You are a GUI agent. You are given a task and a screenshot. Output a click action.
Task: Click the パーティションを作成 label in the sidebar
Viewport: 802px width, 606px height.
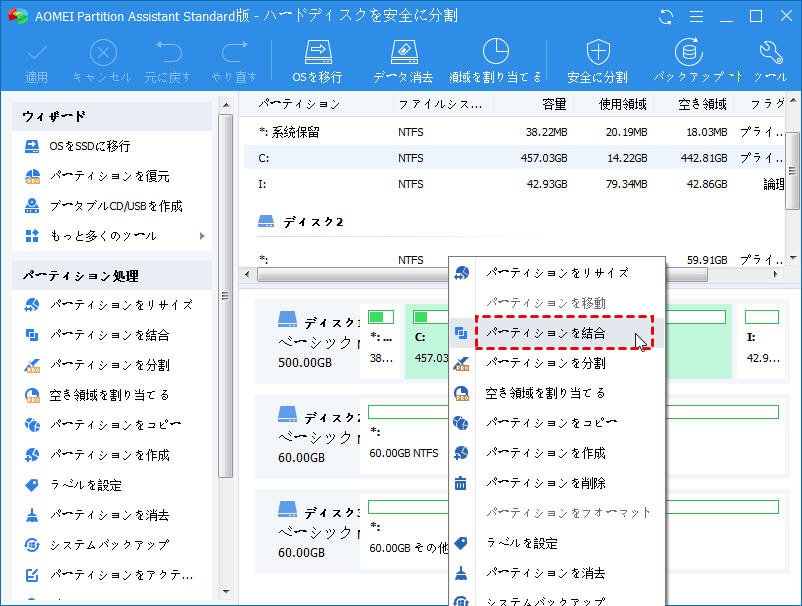(x=109, y=455)
